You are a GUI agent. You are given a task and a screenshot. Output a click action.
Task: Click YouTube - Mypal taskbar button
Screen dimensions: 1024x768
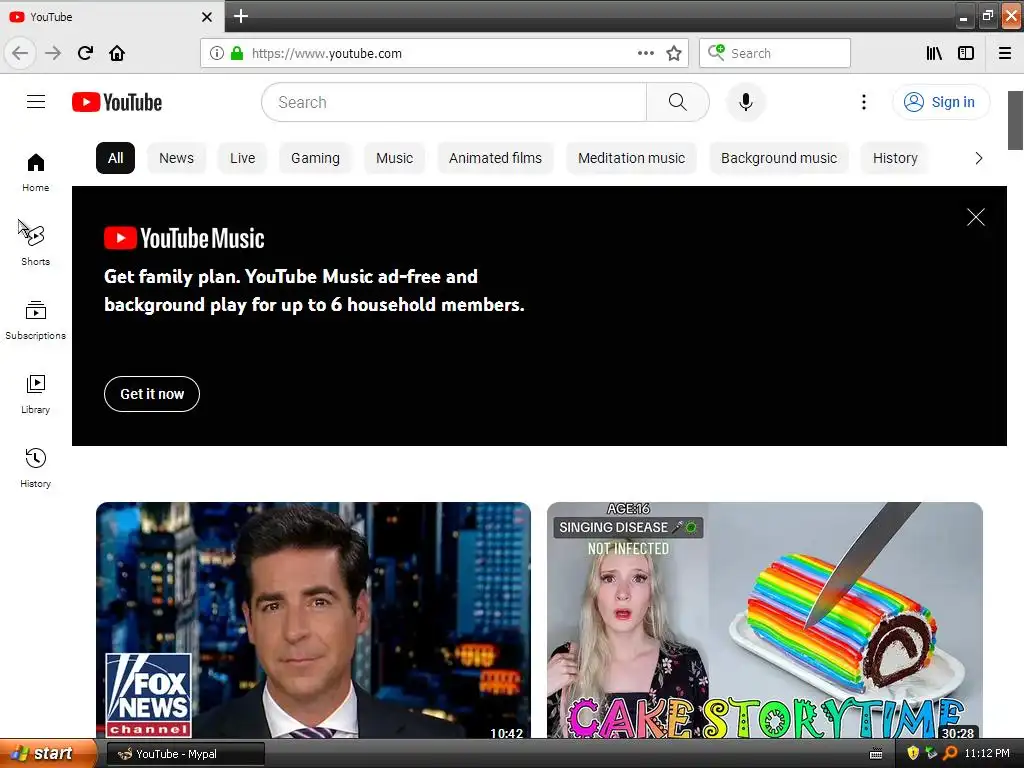coord(185,754)
